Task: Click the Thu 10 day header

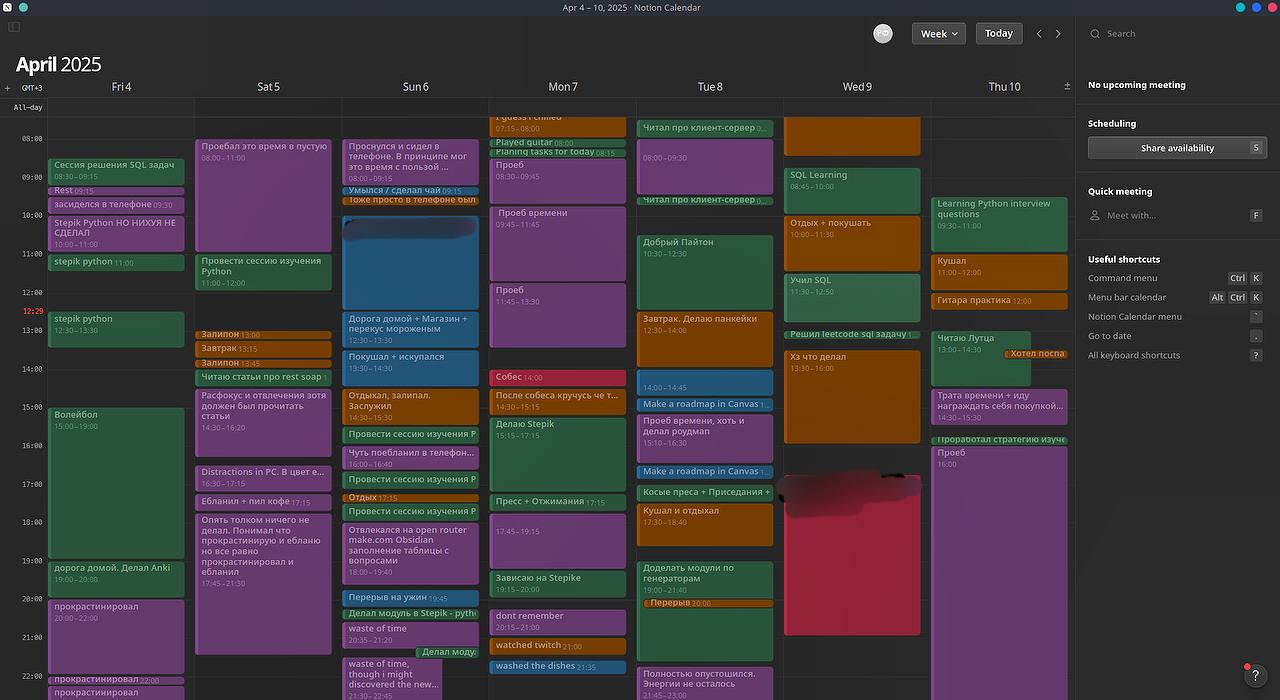Action: coord(1003,87)
